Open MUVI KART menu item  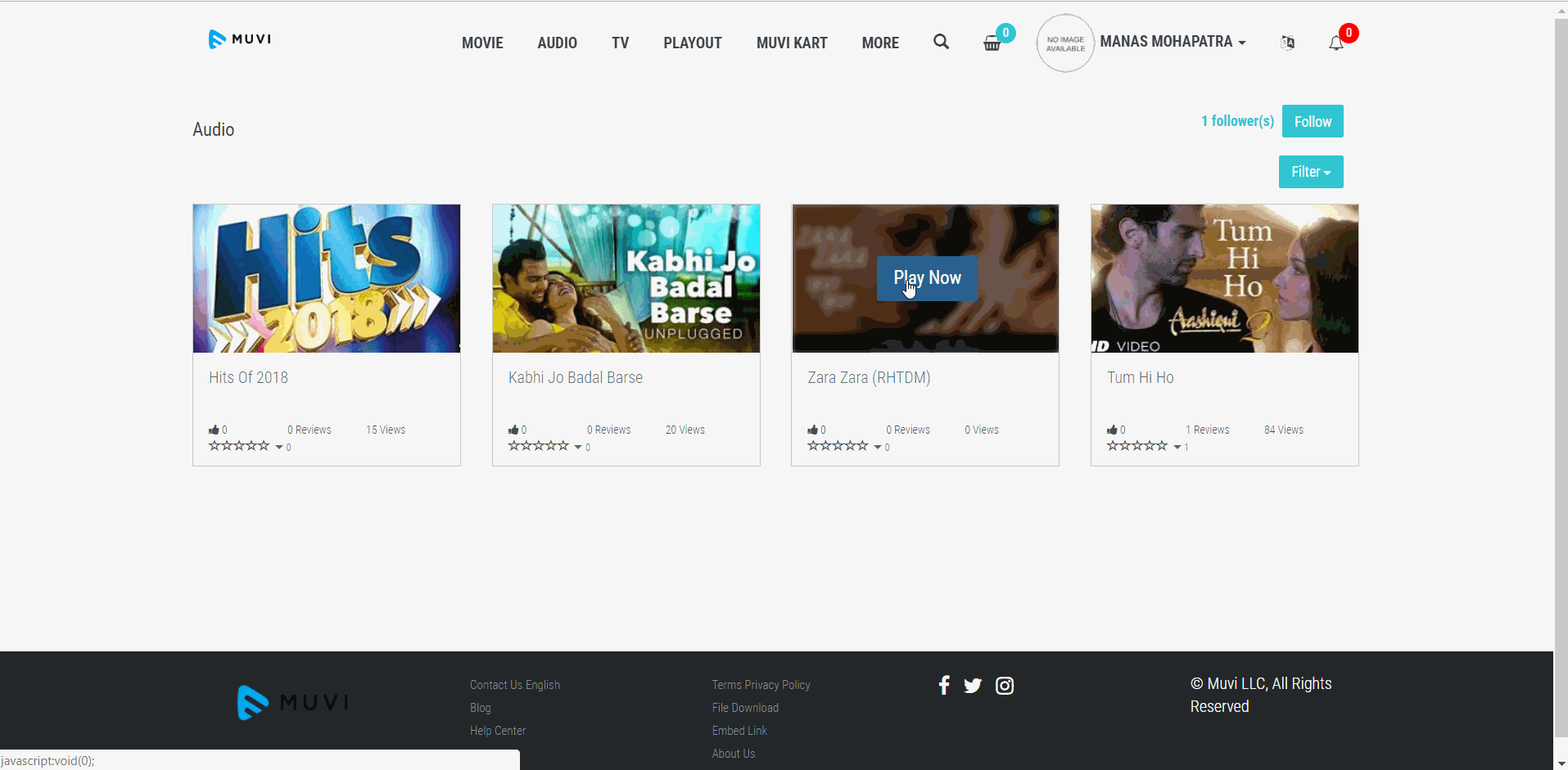[792, 43]
